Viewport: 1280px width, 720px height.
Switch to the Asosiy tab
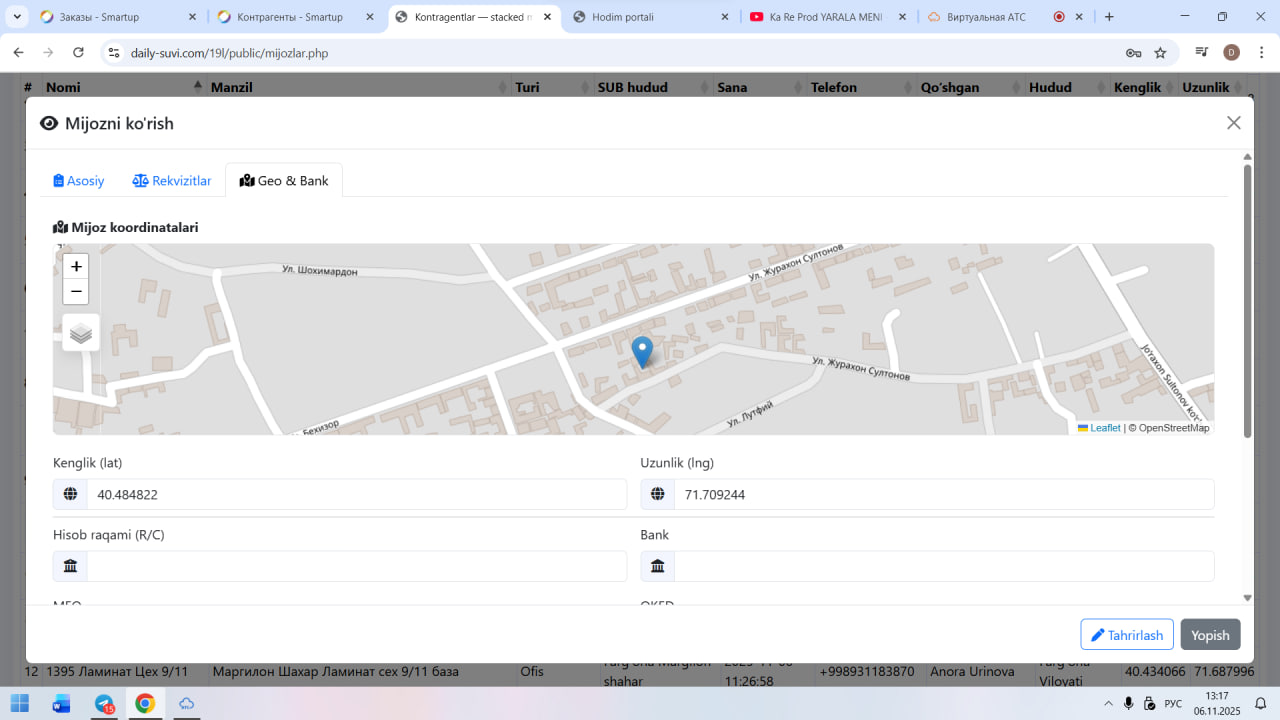click(x=79, y=181)
